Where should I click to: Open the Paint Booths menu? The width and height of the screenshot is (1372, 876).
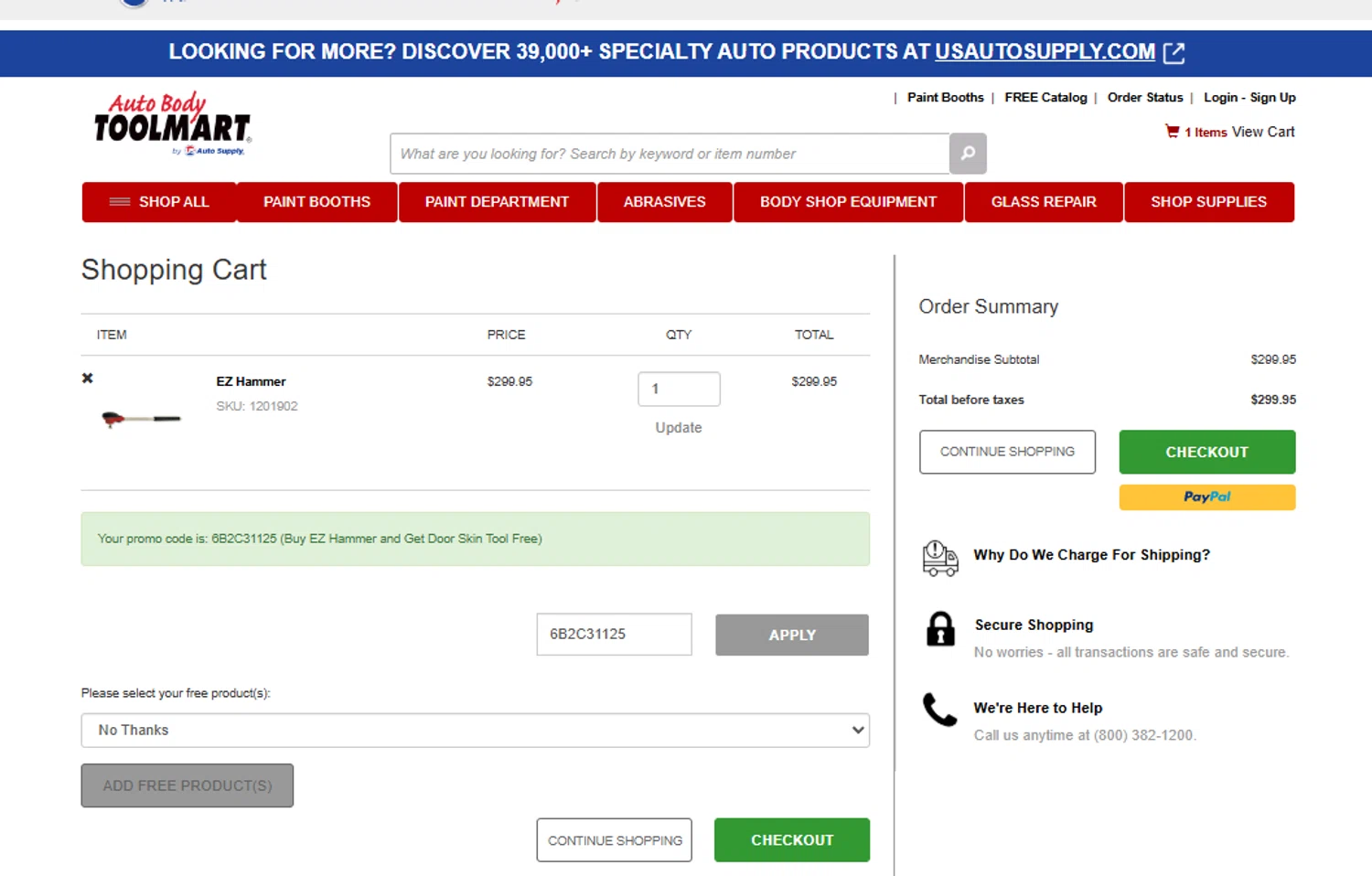tap(317, 202)
